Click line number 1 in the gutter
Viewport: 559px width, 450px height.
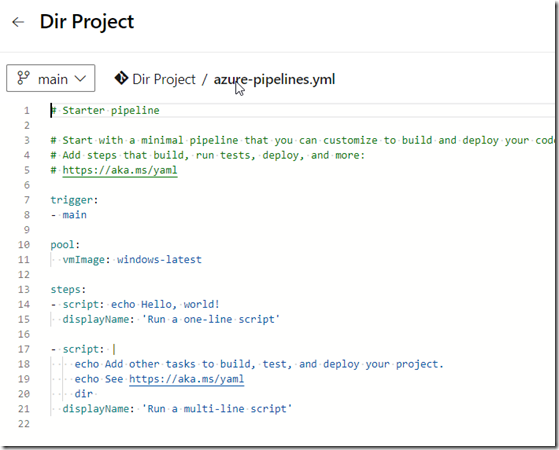(27, 111)
